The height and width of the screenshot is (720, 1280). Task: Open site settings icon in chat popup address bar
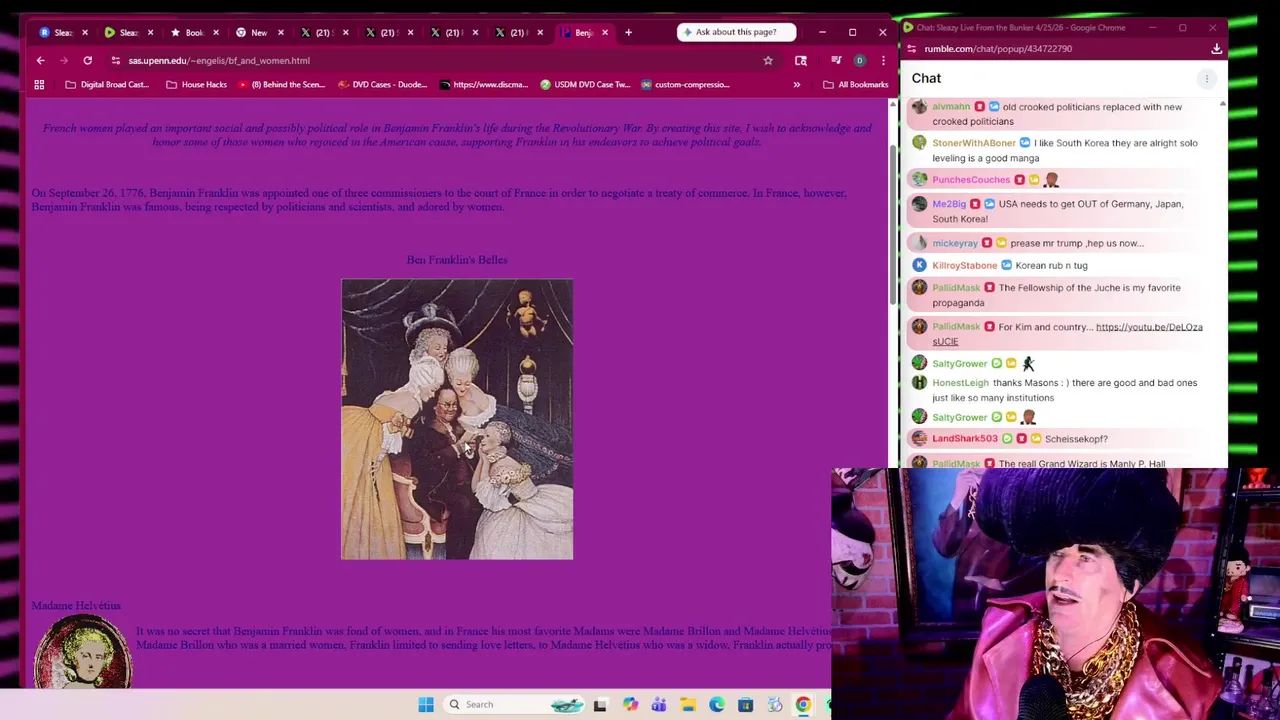pos(912,48)
